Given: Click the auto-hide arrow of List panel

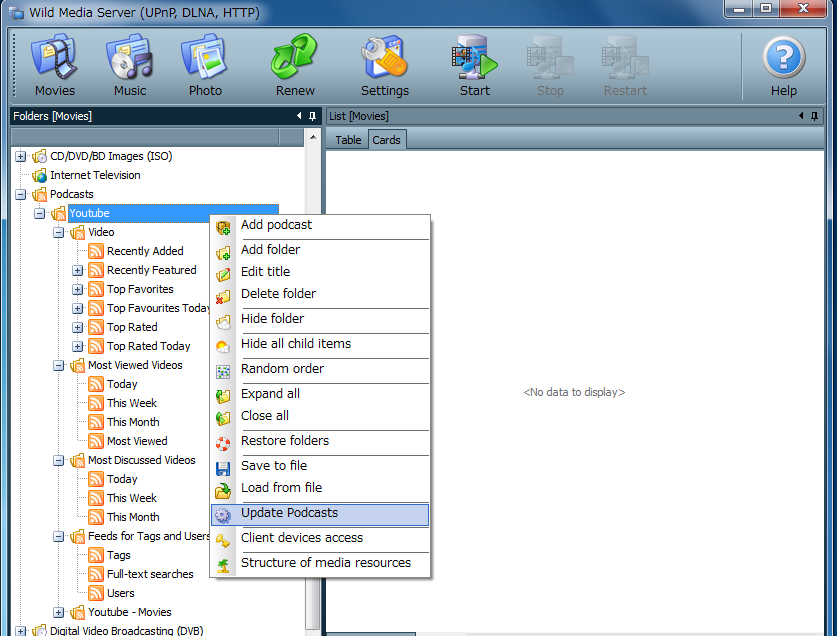Looking at the screenshot, I should click(801, 116).
